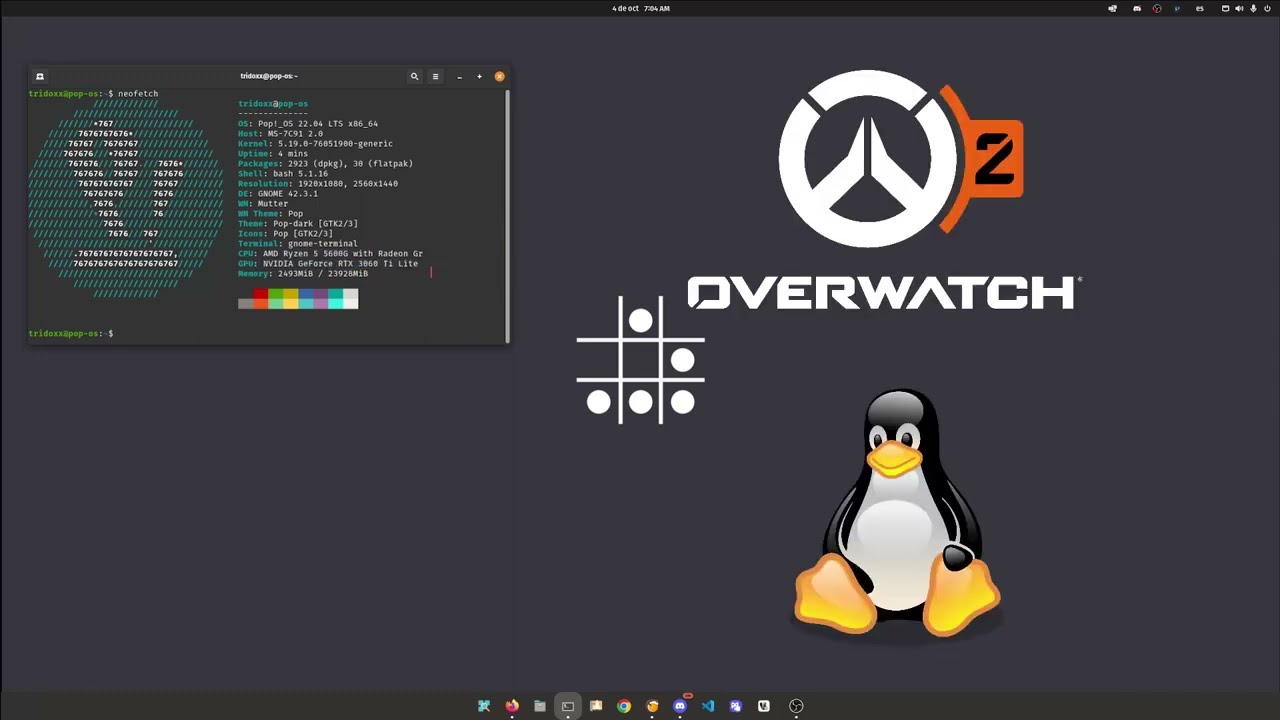This screenshot has height=720, width=1280.
Task: Open the dock's magnifier workspace icon
Action: click(484, 706)
